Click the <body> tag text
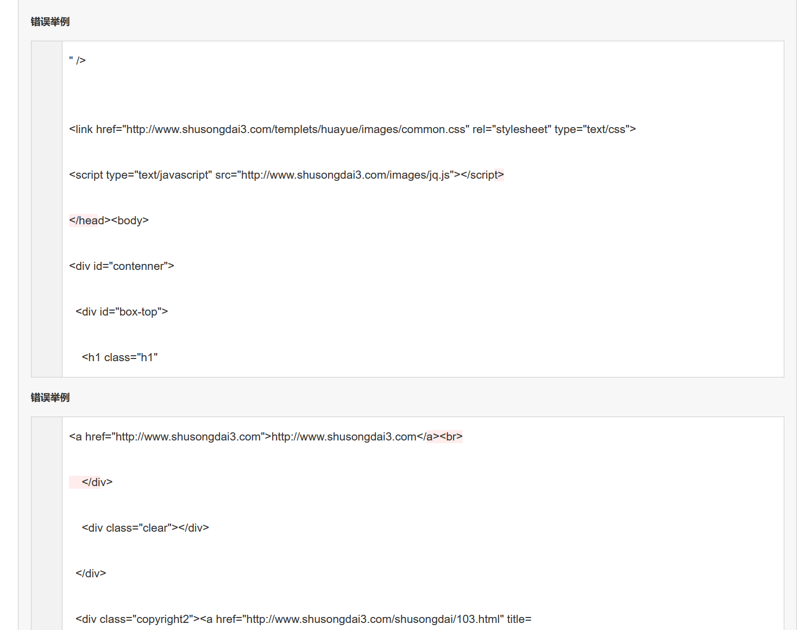This screenshot has width=799, height=630. coord(129,221)
